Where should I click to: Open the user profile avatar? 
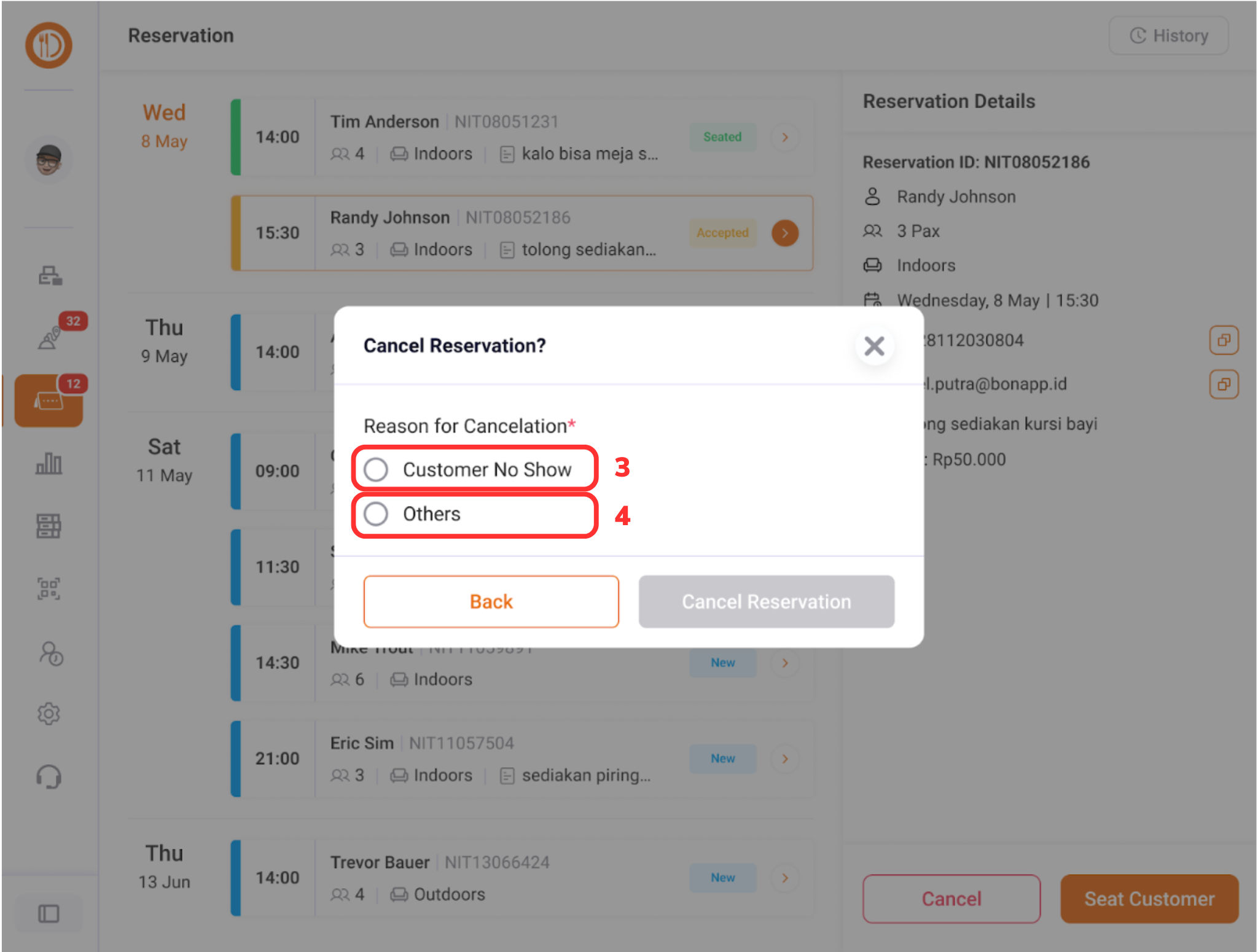coord(49,160)
